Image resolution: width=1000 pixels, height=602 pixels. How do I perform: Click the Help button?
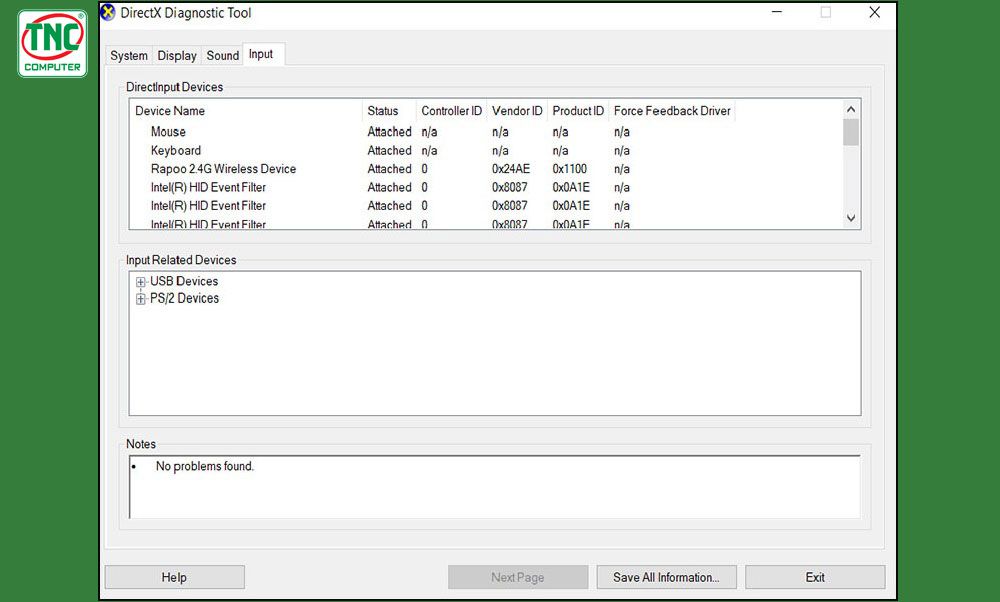click(x=174, y=577)
